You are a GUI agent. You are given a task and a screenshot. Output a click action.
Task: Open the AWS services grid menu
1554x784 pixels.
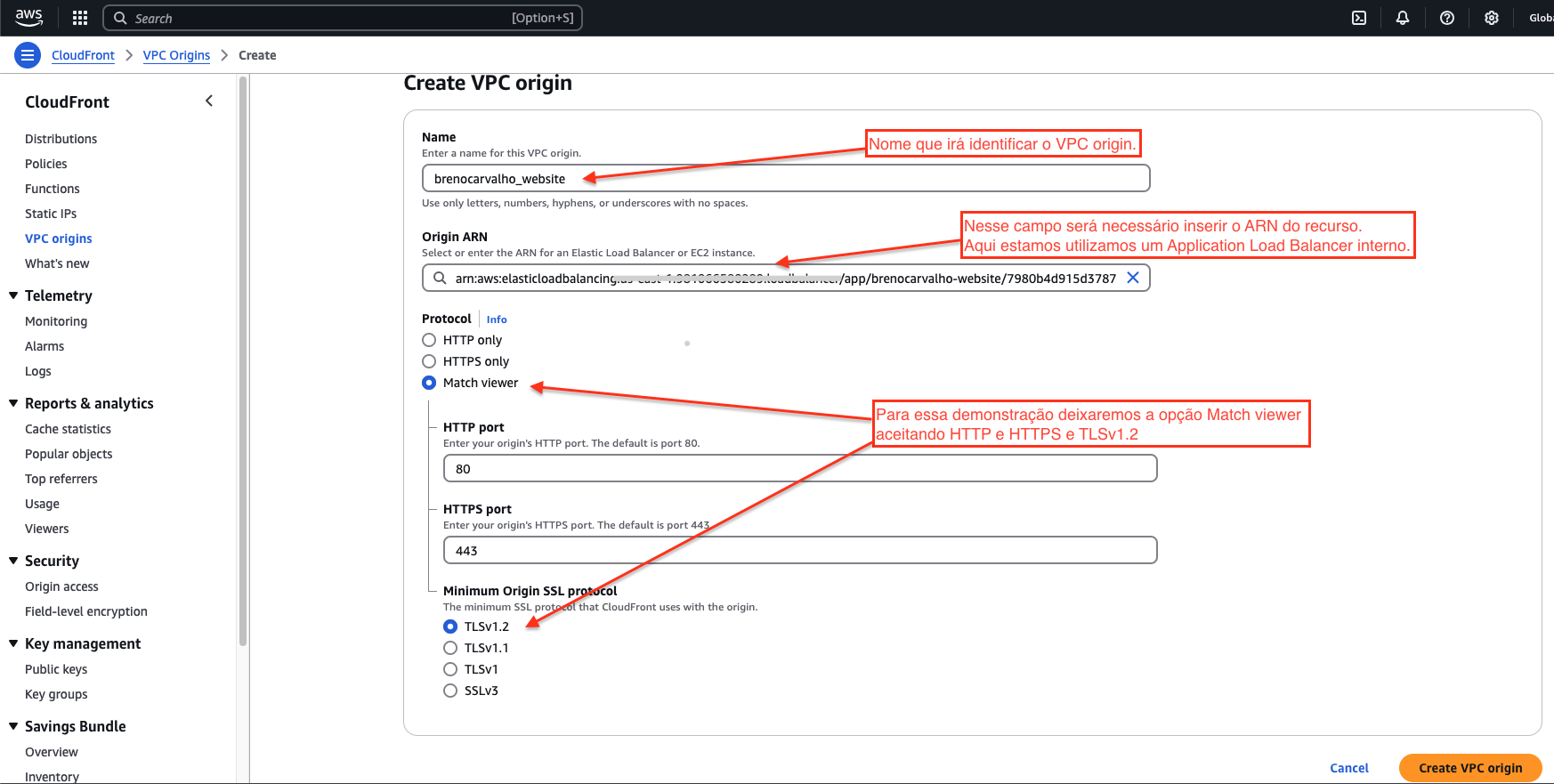pyautogui.click(x=80, y=18)
